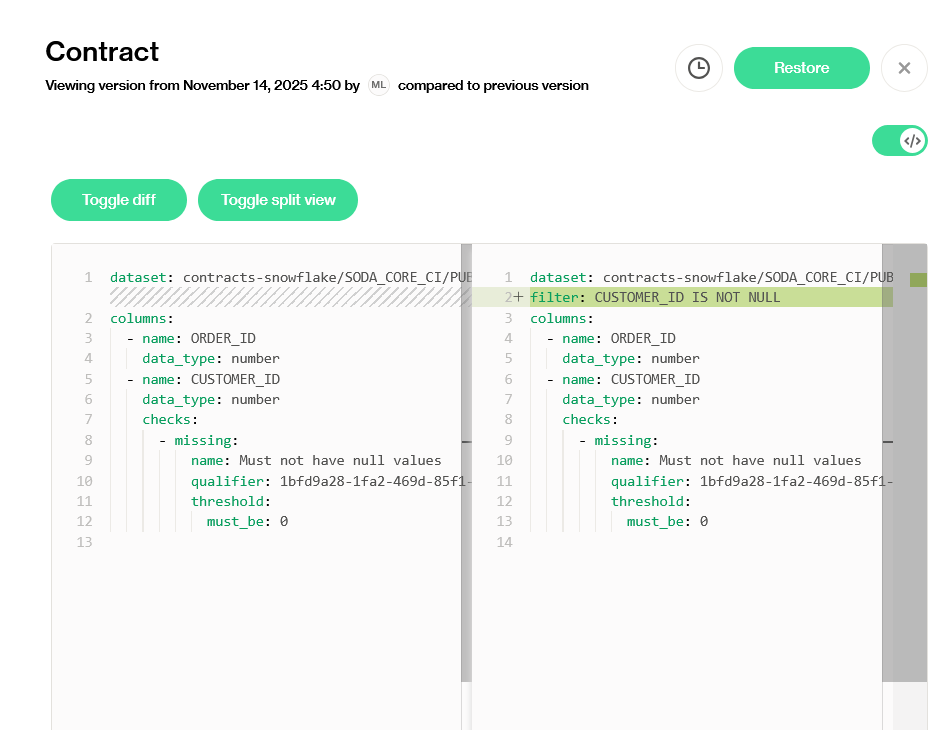Close the Contract version viewer
This screenshot has width=950, height=730.
pos(904,68)
